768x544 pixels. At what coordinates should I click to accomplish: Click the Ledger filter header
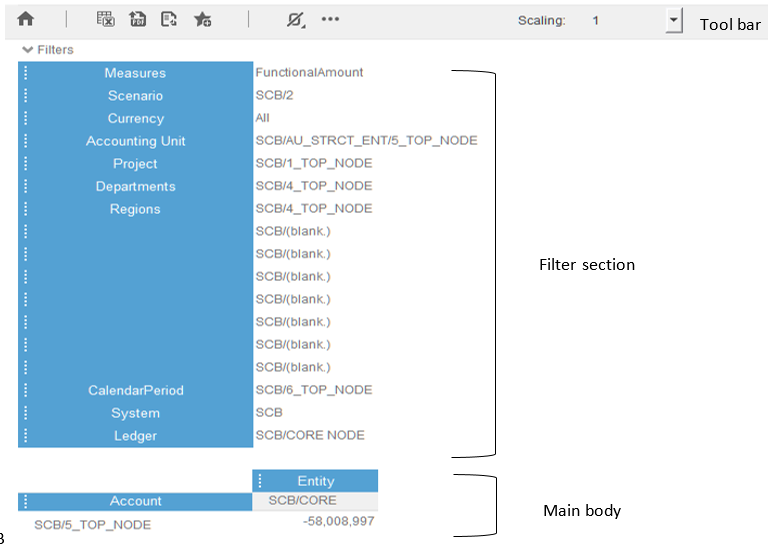[x=135, y=436]
